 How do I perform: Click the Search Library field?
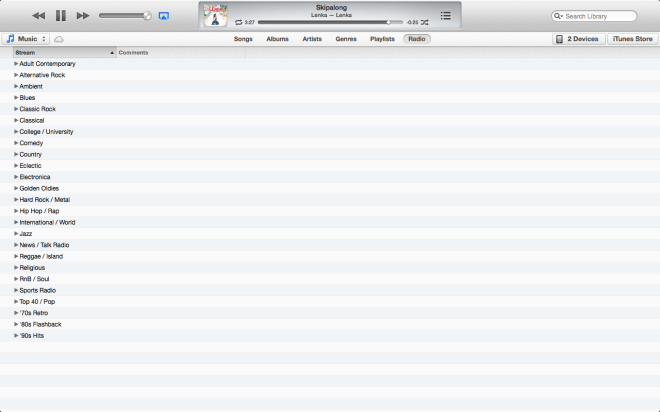(x=598, y=16)
